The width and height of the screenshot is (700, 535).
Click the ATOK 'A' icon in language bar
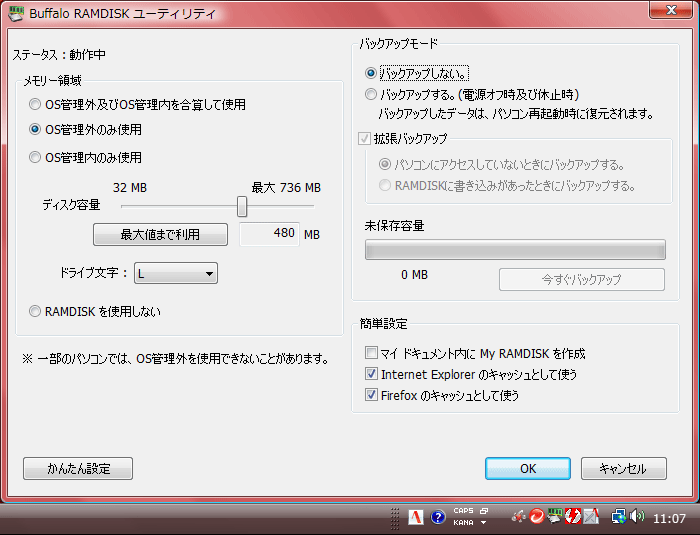click(x=416, y=517)
